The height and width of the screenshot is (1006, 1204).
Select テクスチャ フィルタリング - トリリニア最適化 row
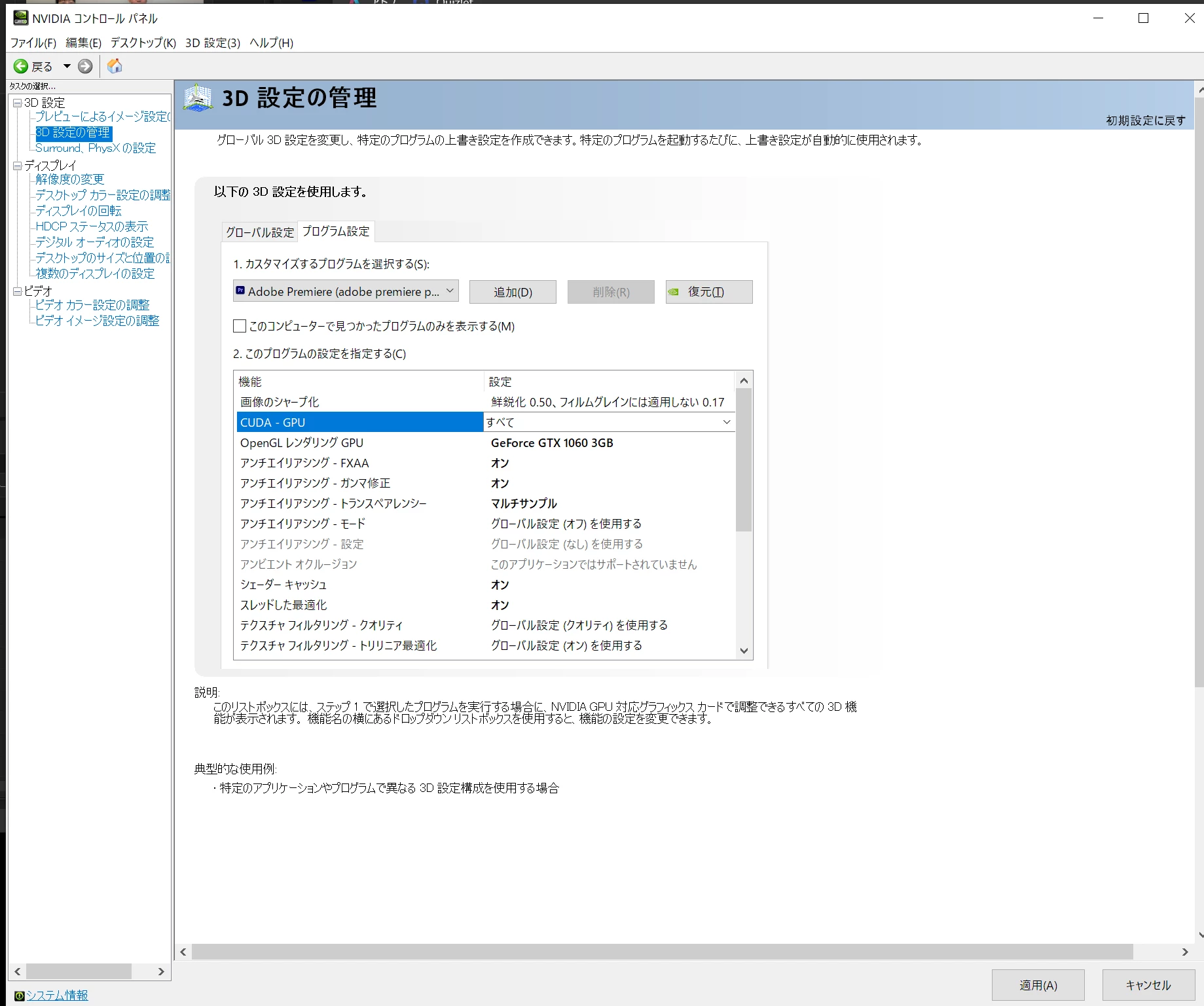(x=485, y=645)
